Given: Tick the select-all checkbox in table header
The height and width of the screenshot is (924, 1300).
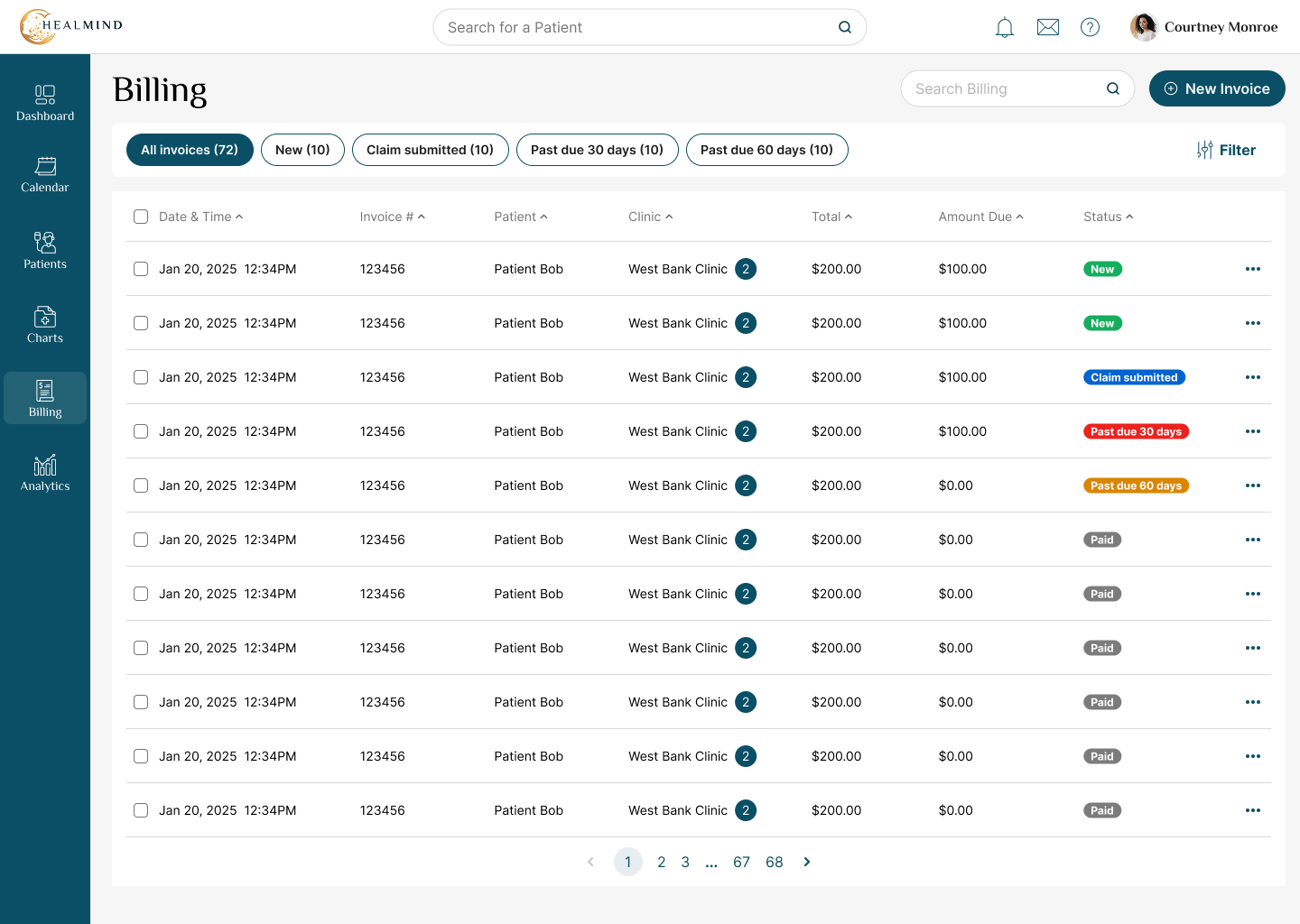Looking at the screenshot, I should pyautogui.click(x=141, y=217).
